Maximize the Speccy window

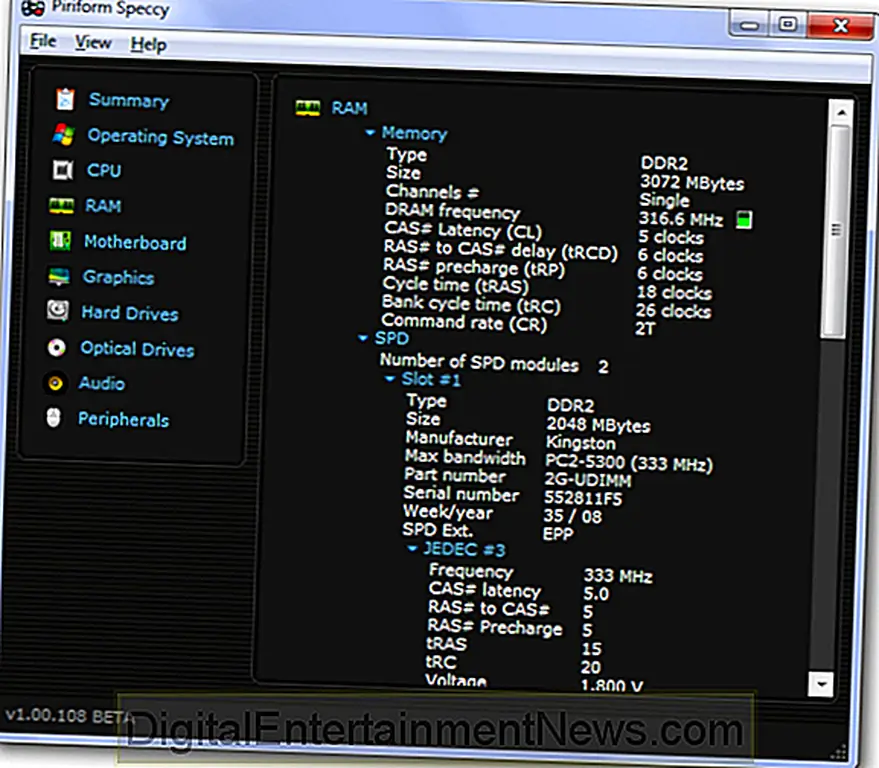(x=787, y=25)
